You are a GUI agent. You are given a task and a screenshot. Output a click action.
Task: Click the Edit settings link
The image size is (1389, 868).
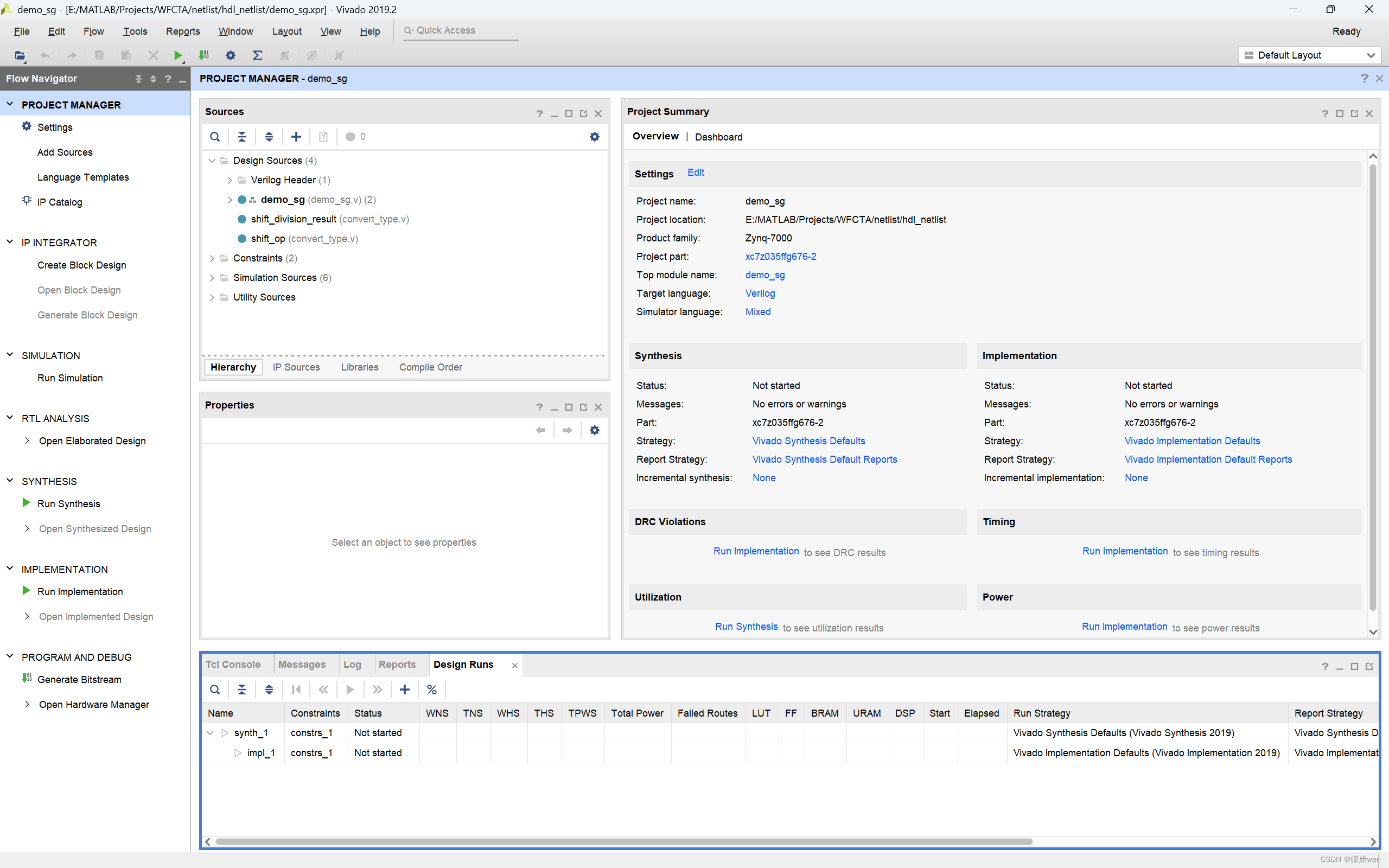pyautogui.click(x=696, y=172)
